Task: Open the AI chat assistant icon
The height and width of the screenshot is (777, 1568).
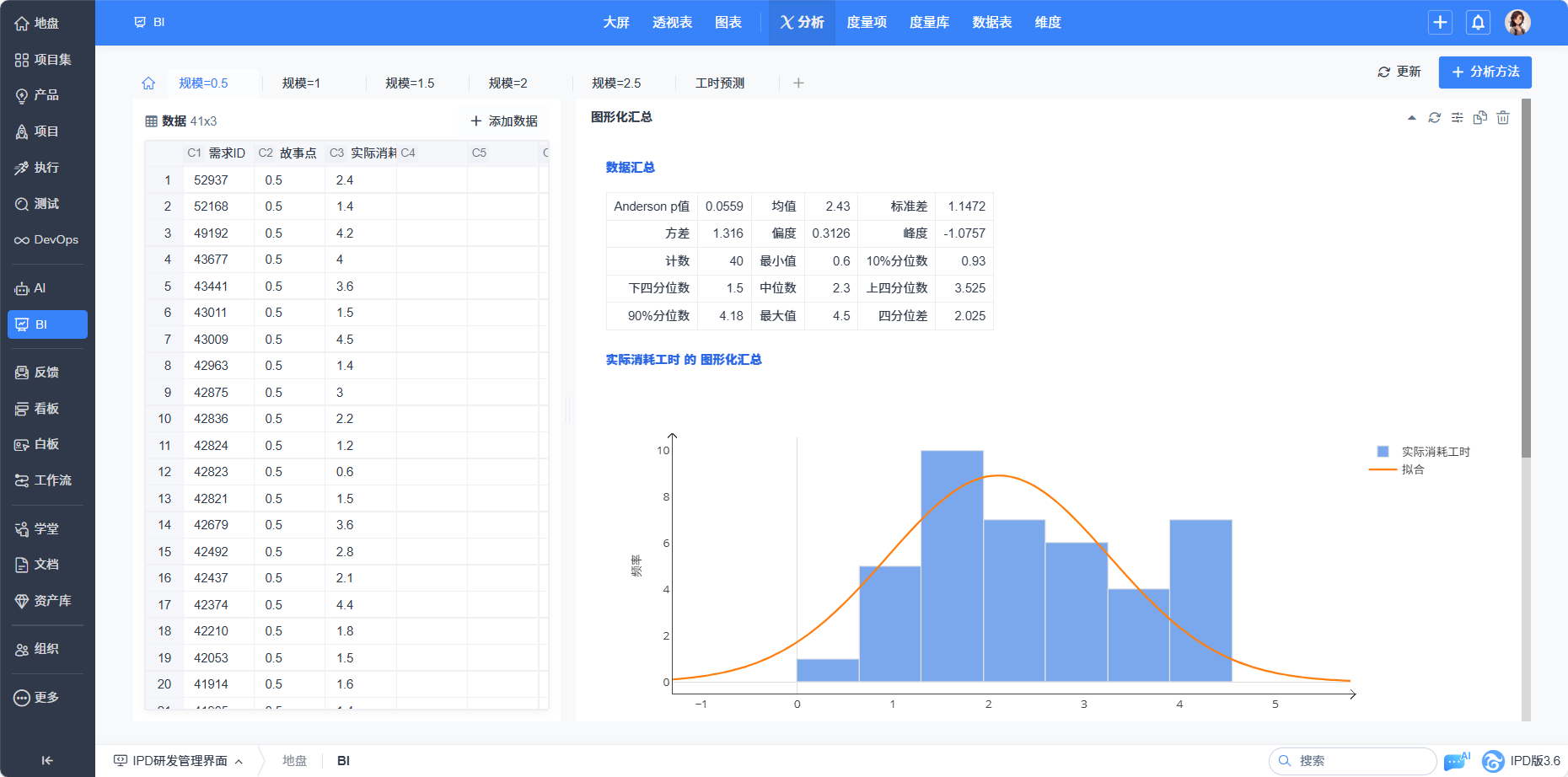Action: [1456, 761]
